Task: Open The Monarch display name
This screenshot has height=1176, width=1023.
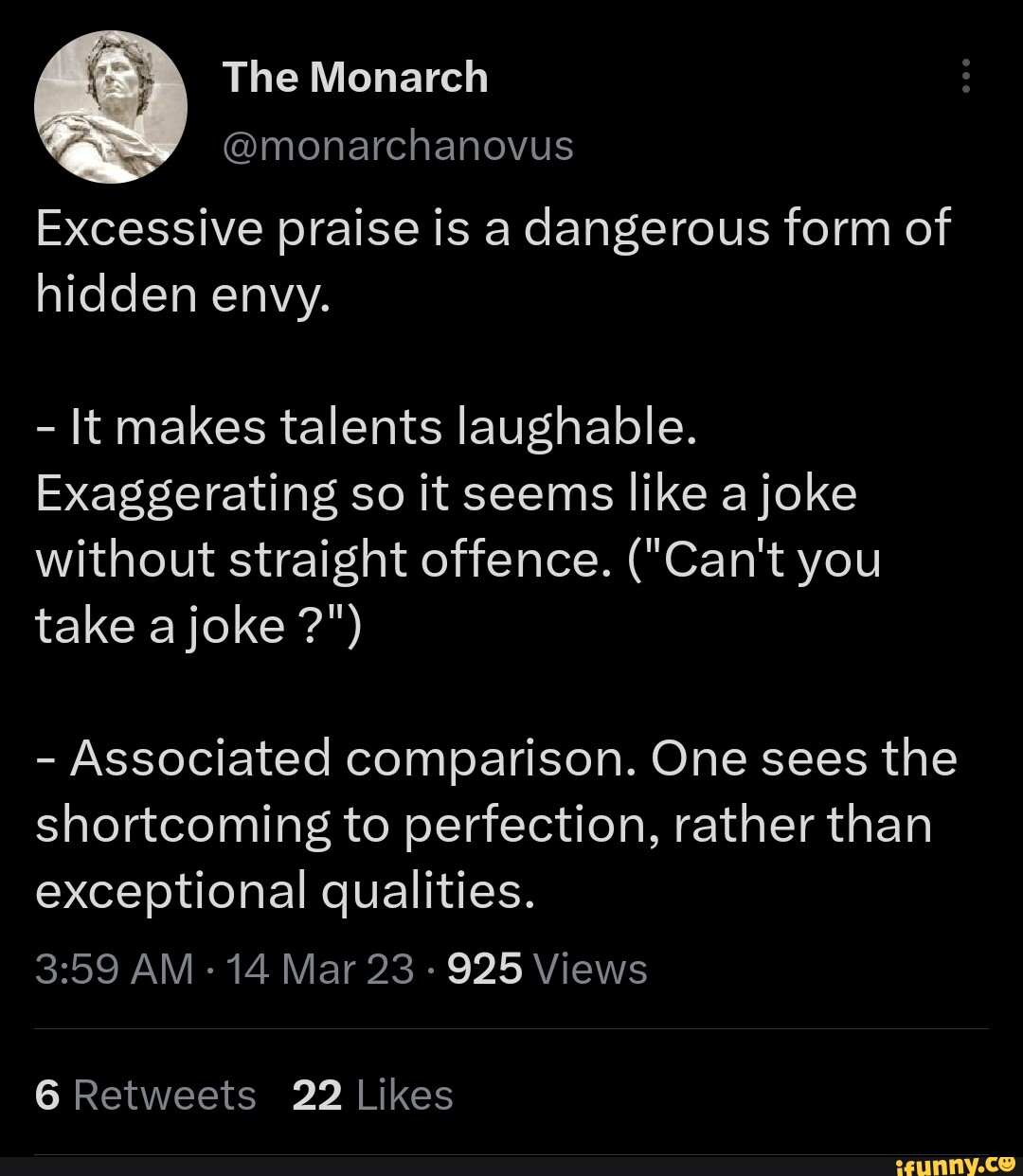Action: (x=355, y=78)
